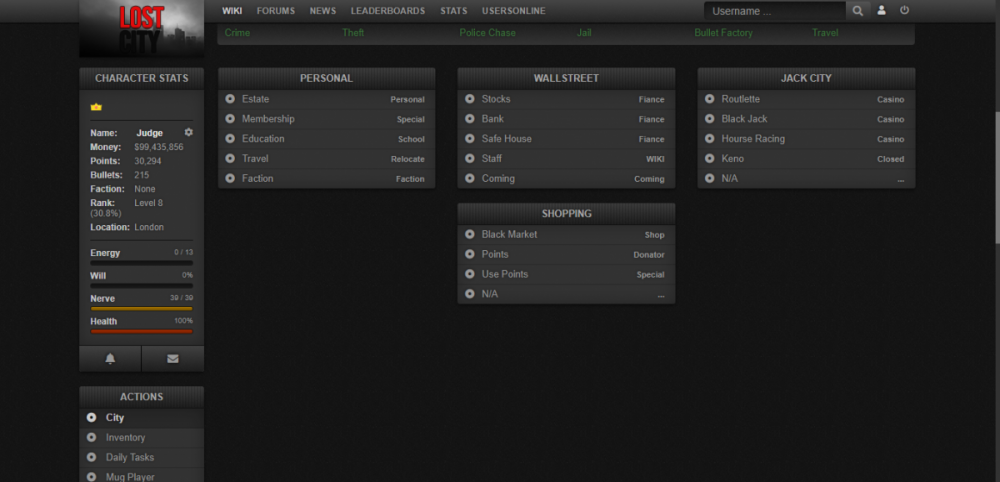Screen dimensions: 1000x482
Task: Open the Bullet Factory link
Action: pos(723,33)
